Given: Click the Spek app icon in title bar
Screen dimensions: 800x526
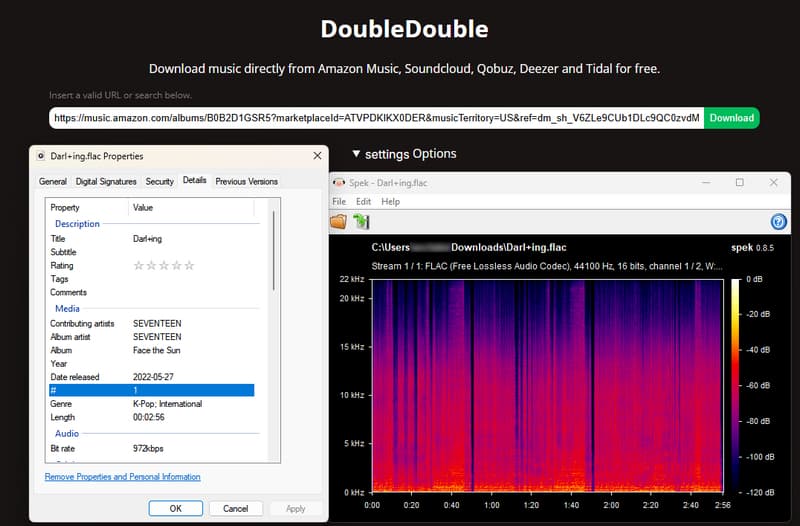Looking at the screenshot, I should 338,183.
